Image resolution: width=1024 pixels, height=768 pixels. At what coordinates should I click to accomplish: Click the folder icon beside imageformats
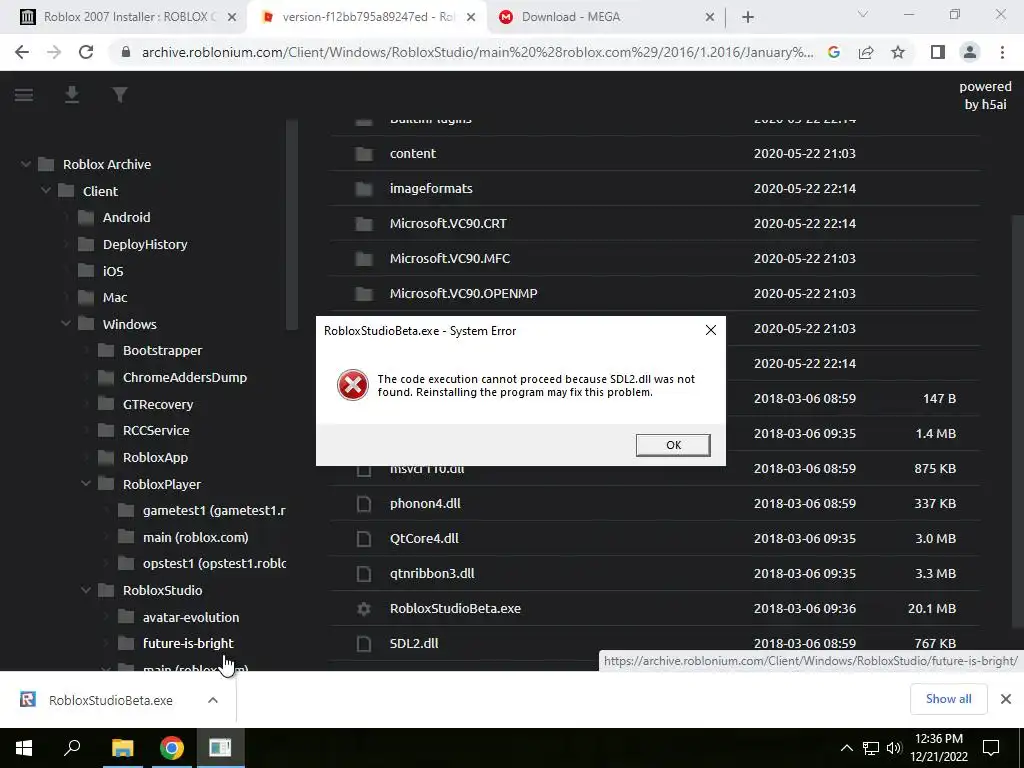click(364, 189)
